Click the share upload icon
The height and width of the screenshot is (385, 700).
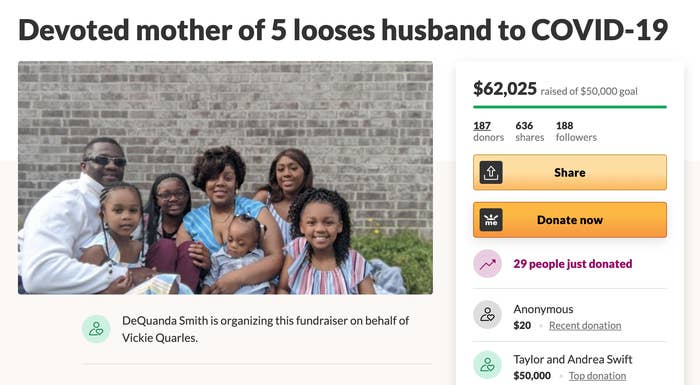[x=491, y=172]
